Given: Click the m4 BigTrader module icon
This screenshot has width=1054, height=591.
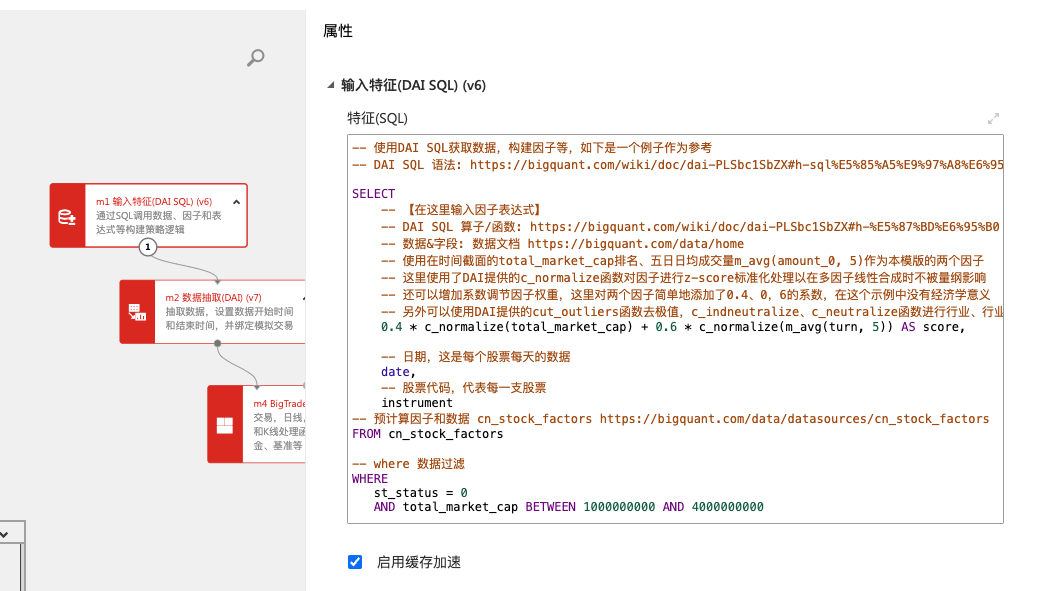Looking at the screenshot, I should [225, 425].
